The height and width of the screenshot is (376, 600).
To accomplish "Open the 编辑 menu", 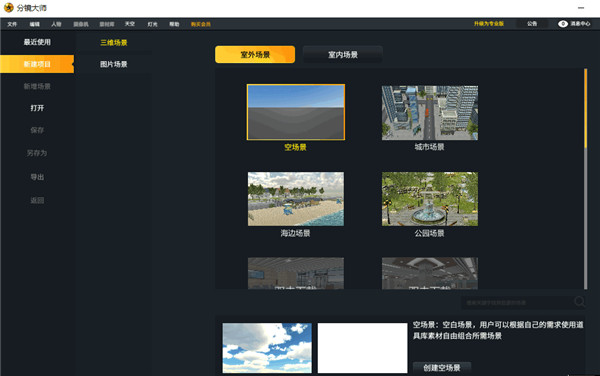I will pyautogui.click(x=34, y=24).
